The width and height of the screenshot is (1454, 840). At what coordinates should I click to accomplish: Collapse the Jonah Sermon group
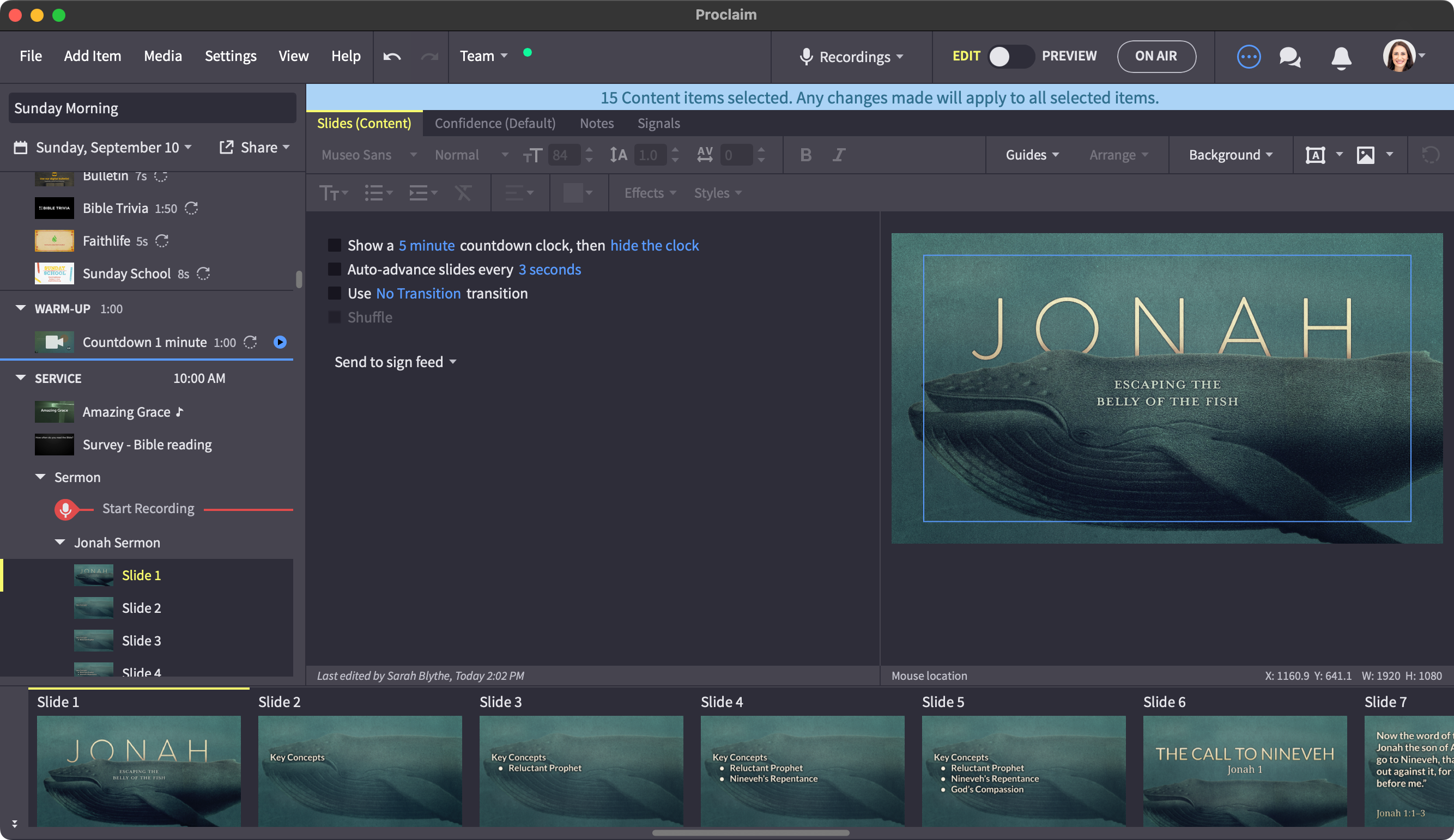click(59, 543)
